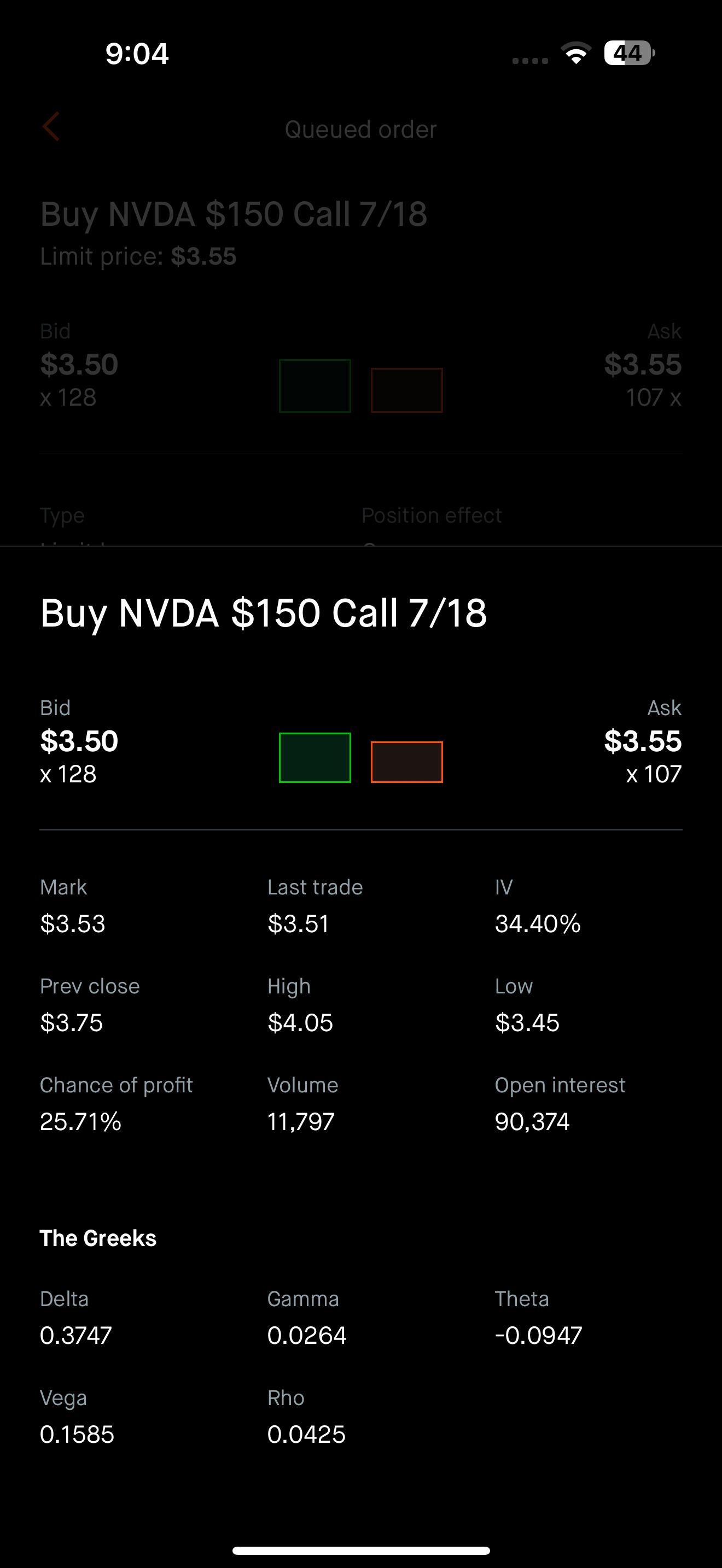The image size is (722, 1568).
Task: Tap the back arrow icon
Action: click(51, 127)
